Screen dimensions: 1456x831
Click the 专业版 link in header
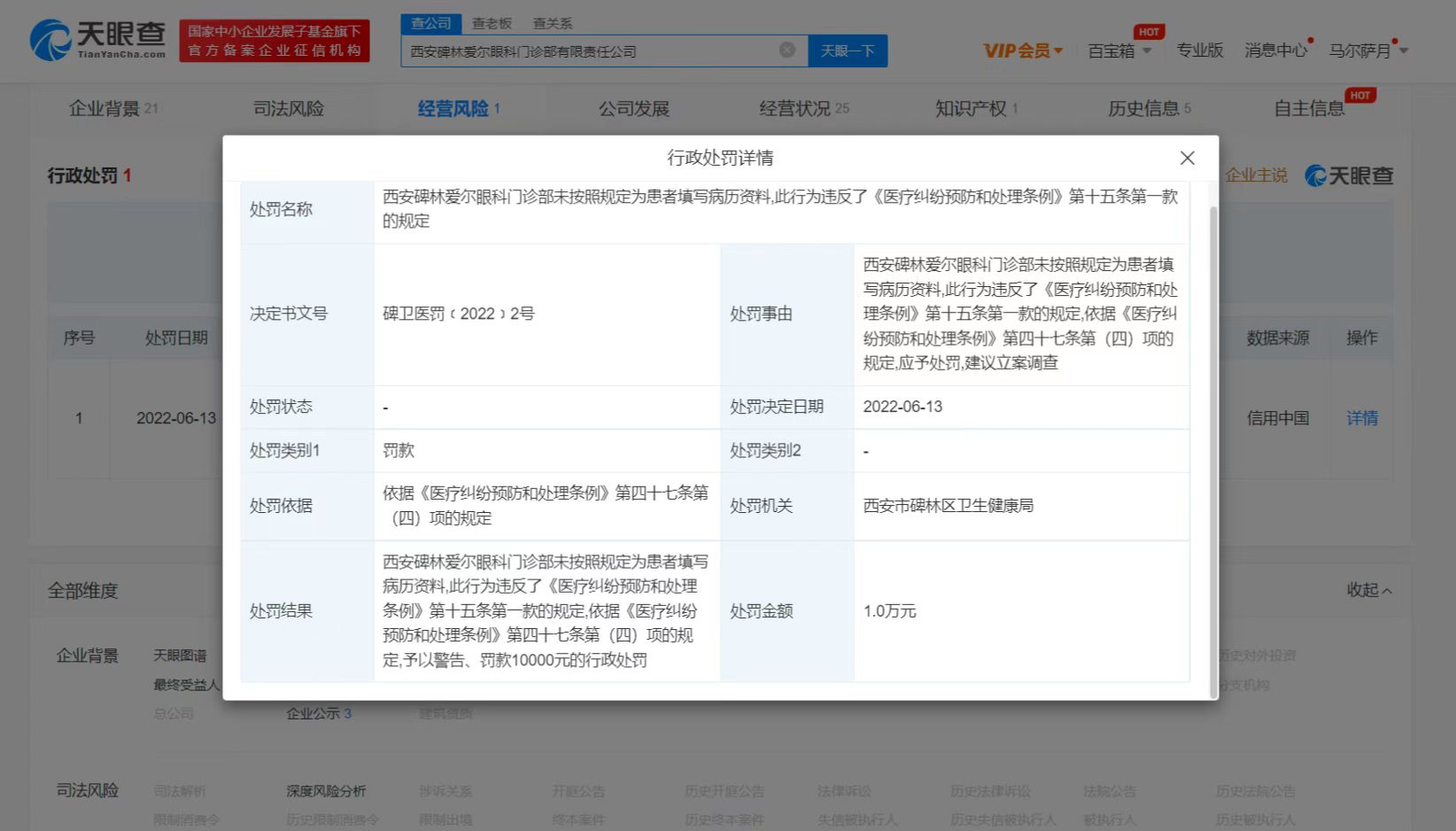coord(1199,50)
